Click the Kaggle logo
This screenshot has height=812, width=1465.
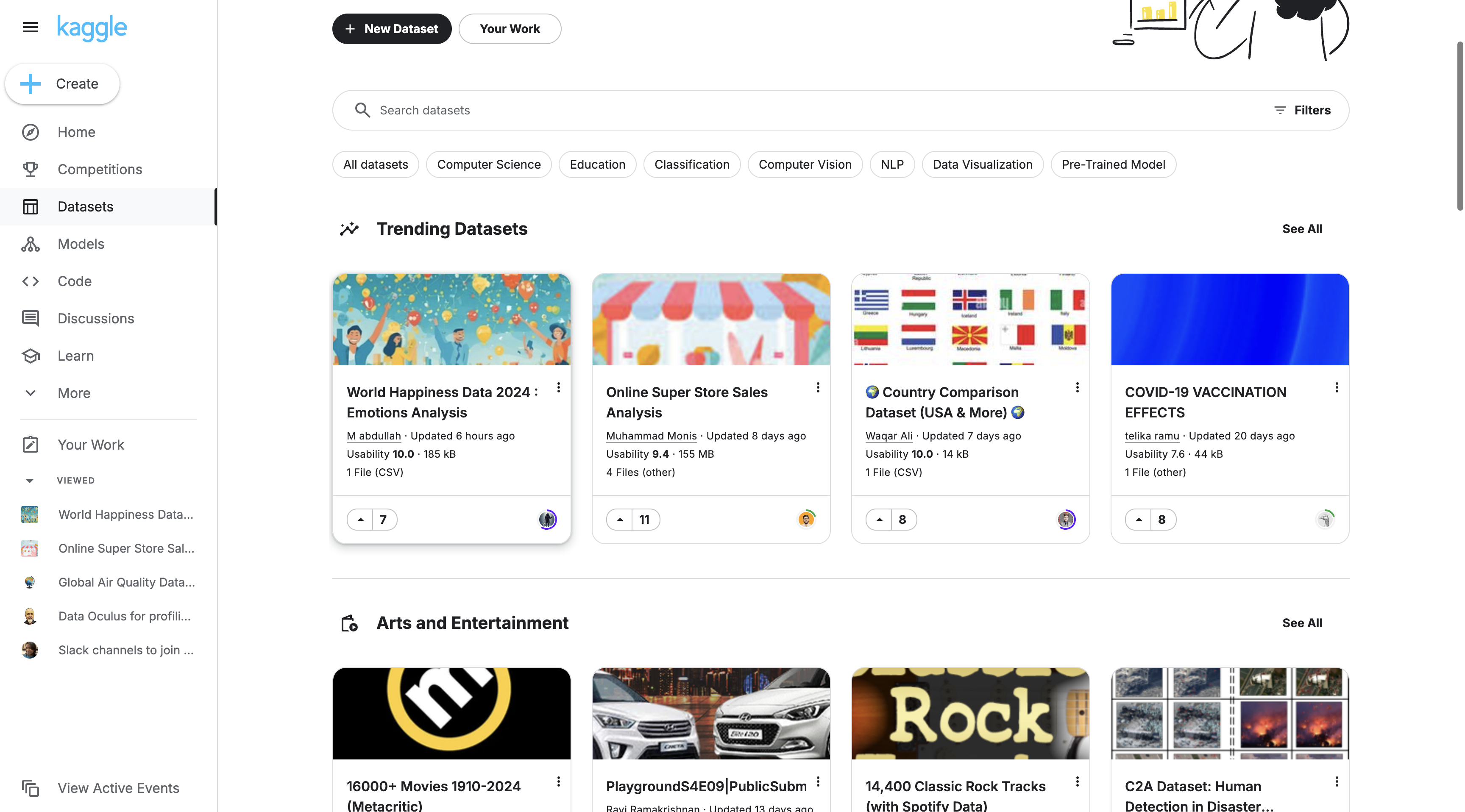[92, 28]
